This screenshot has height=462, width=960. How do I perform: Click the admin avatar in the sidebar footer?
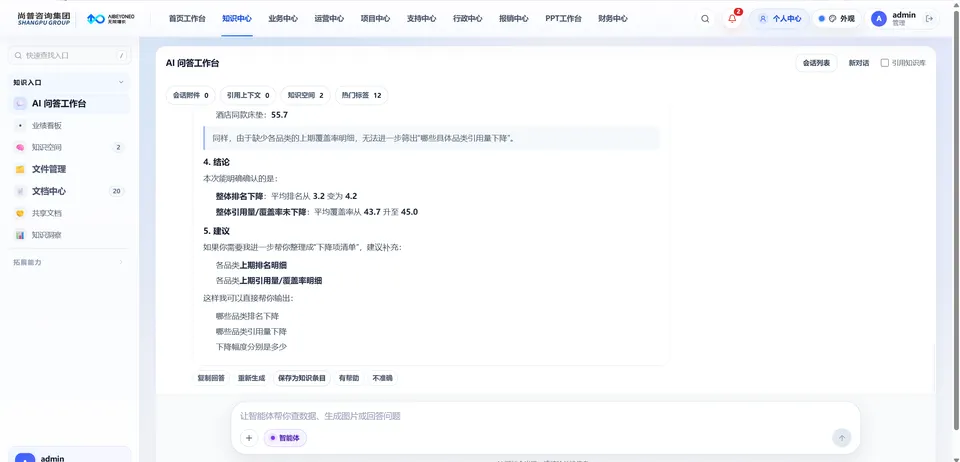(x=25, y=458)
